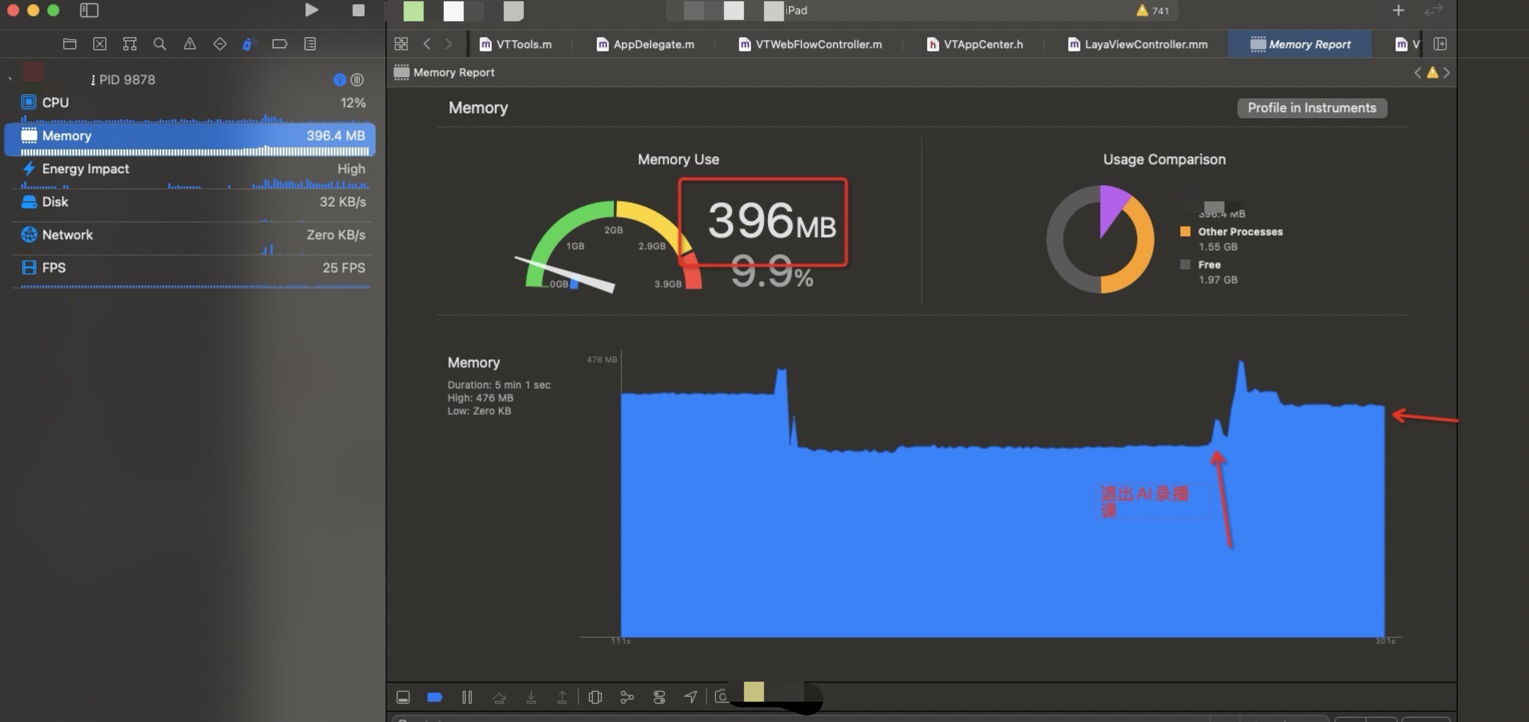Switch to the VTWebFlowController.m tab

811,44
